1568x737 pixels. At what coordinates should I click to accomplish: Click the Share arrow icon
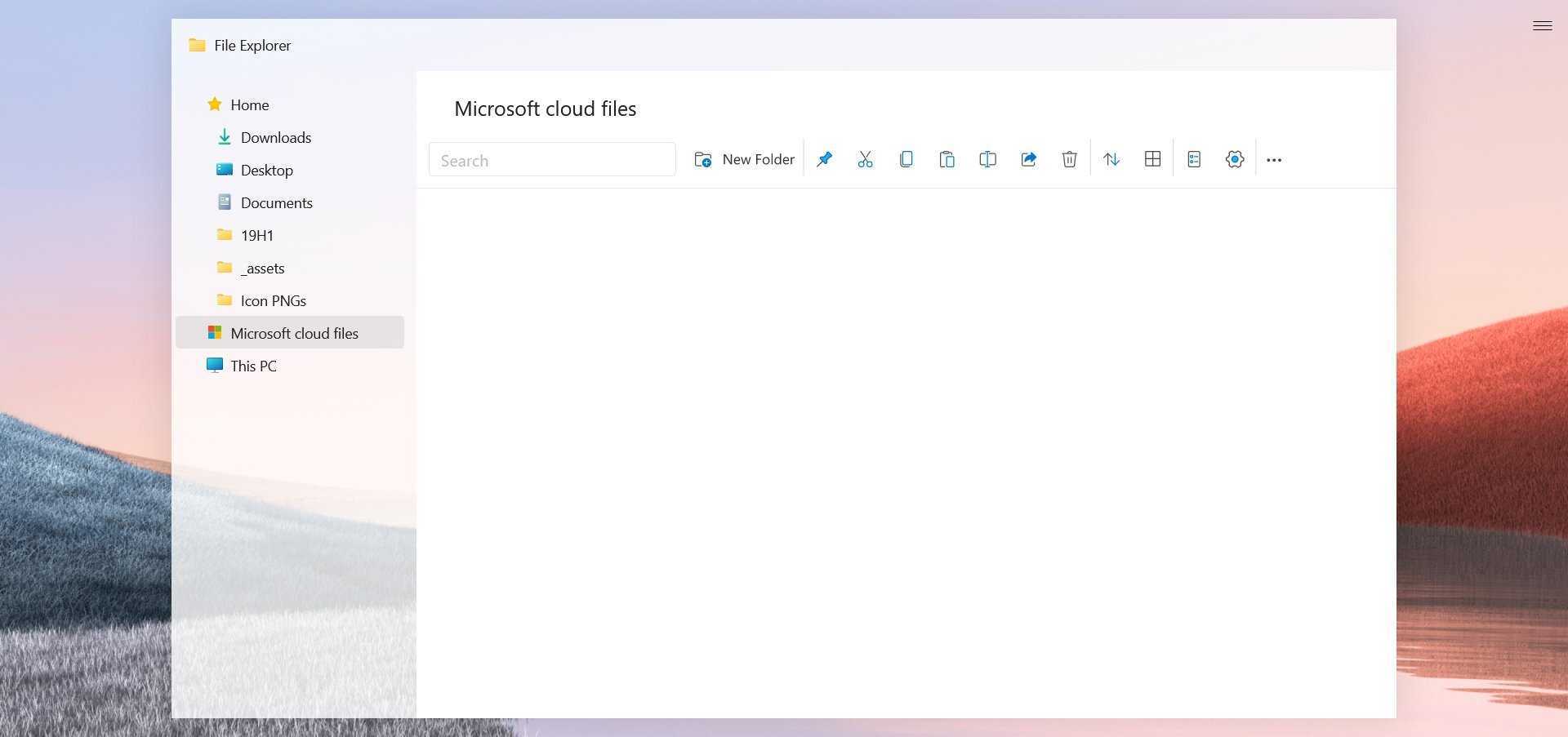click(x=1028, y=159)
